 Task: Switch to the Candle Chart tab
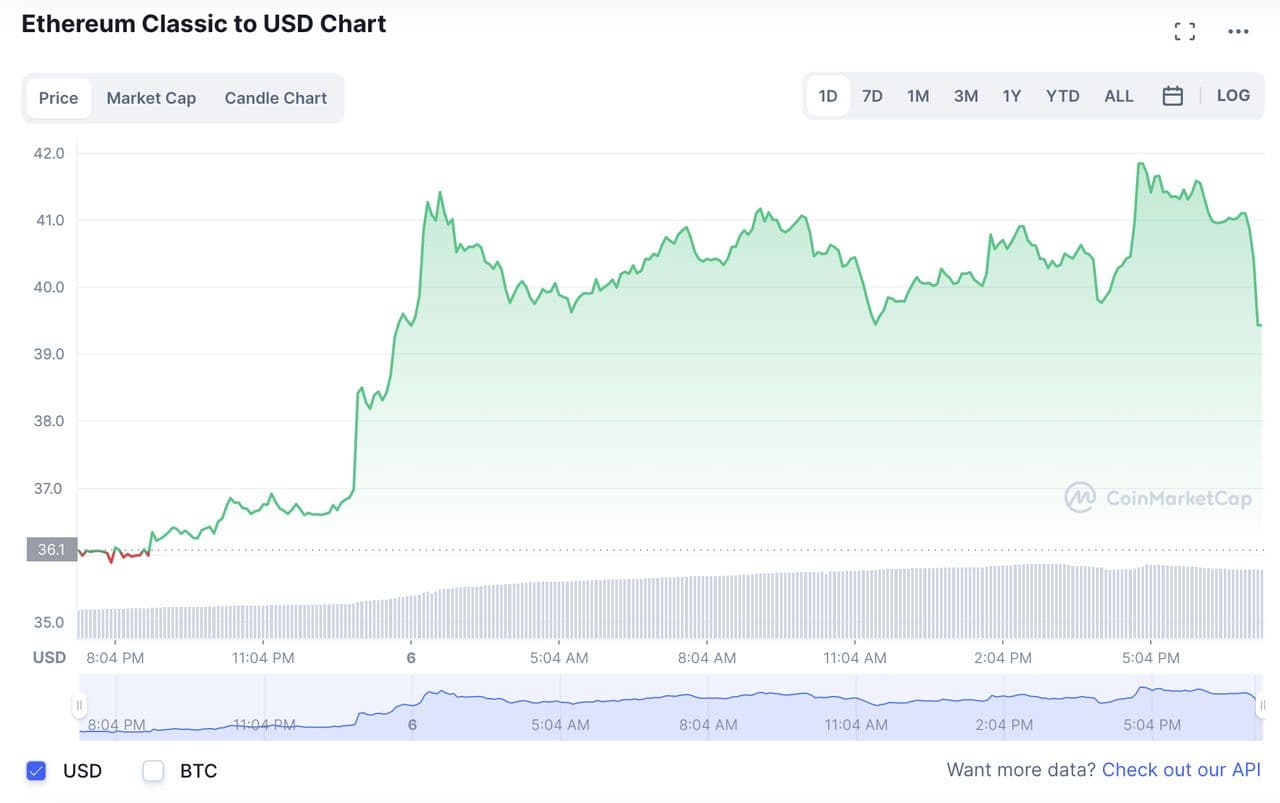(276, 98)
